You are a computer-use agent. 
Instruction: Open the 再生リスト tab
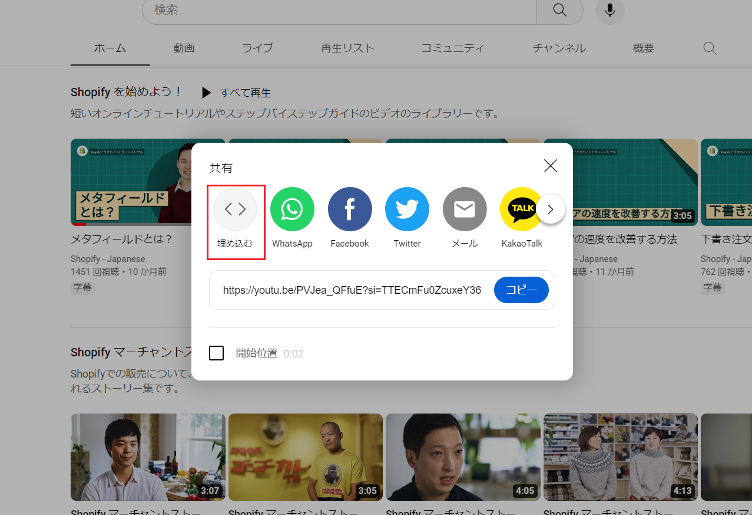(x=347, y=48)
